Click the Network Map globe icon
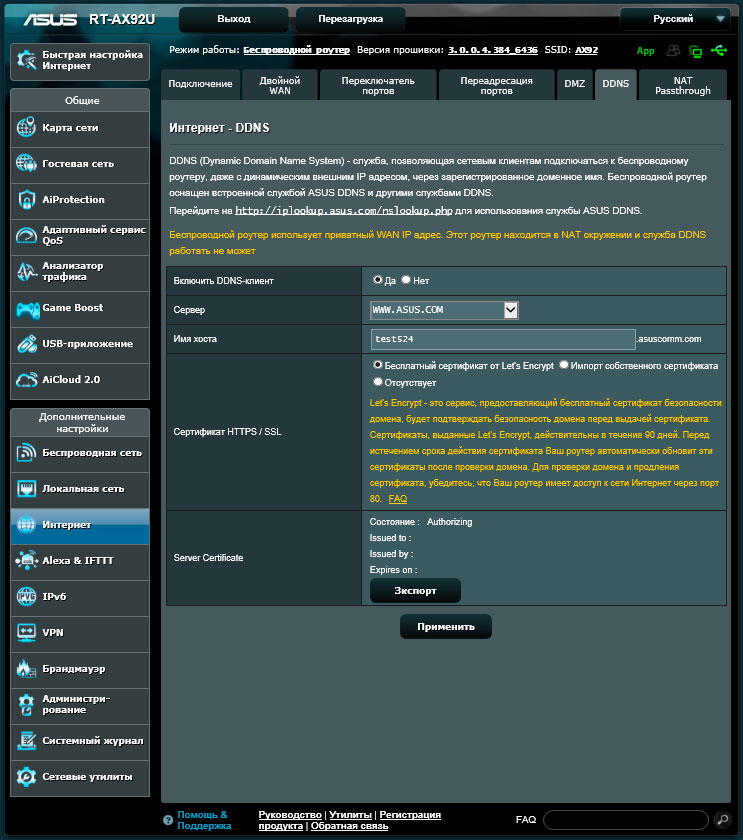Screen dimensions: 743x840 click(26, 128)
